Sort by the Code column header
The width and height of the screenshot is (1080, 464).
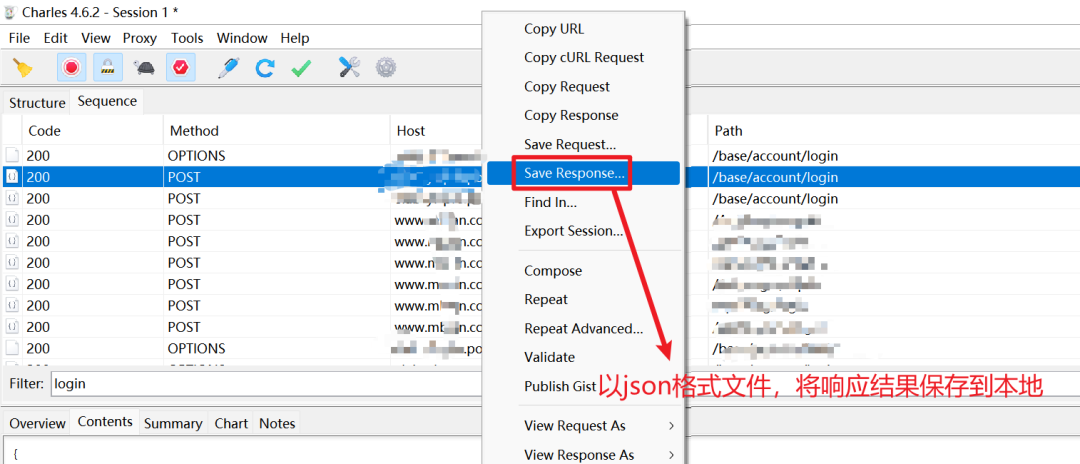(x=92, y=131)
